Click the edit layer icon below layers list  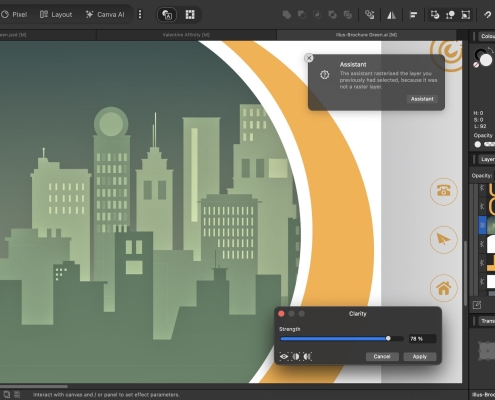tap(477, 305)
